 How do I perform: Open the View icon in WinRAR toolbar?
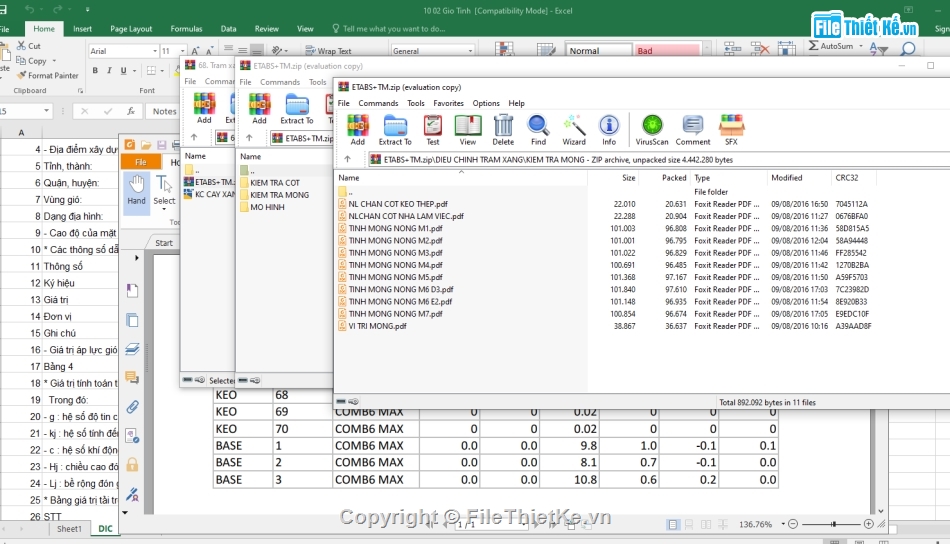click(468, 130)
